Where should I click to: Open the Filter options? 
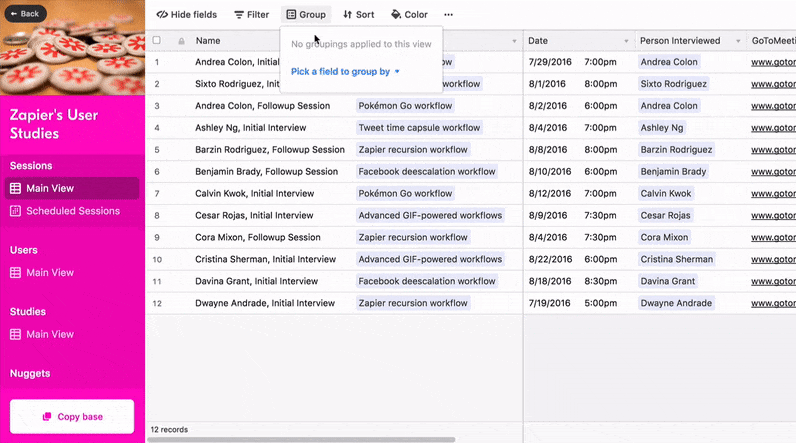pyautogui.click(x=251, y=15)
